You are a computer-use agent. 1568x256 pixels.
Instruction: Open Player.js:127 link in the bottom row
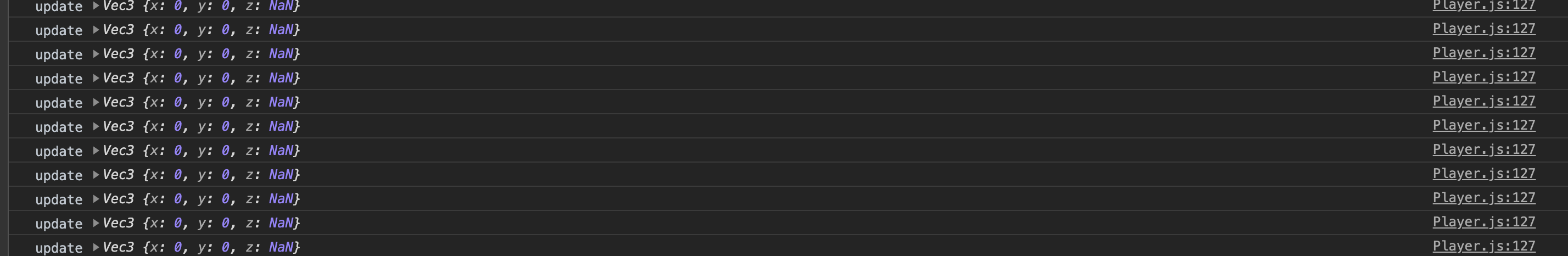(x=1483, y=246)
